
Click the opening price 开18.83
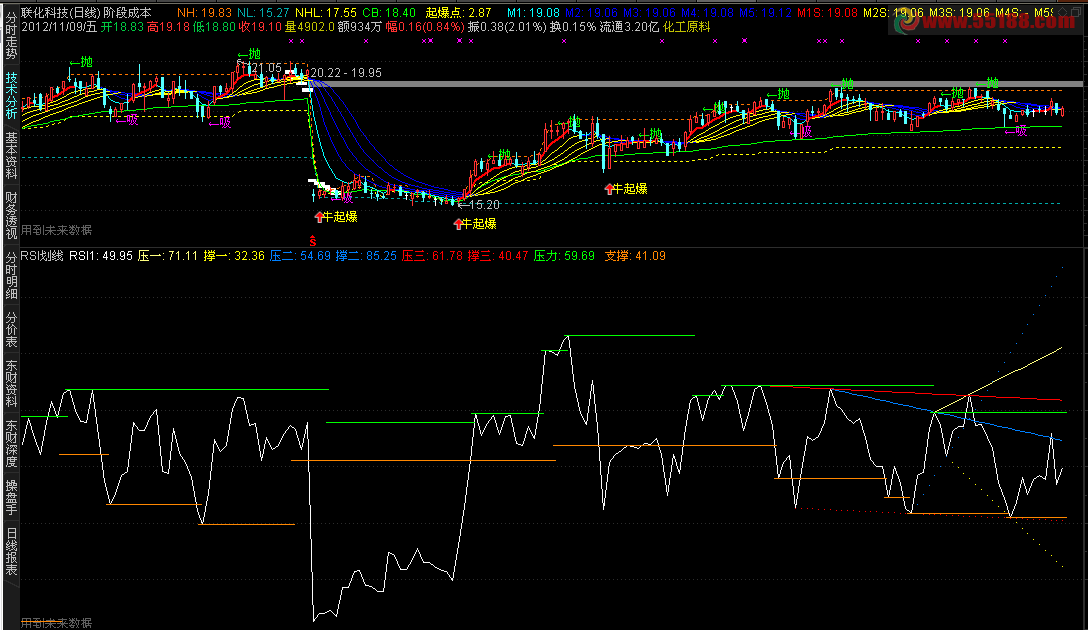click(122, 26)
